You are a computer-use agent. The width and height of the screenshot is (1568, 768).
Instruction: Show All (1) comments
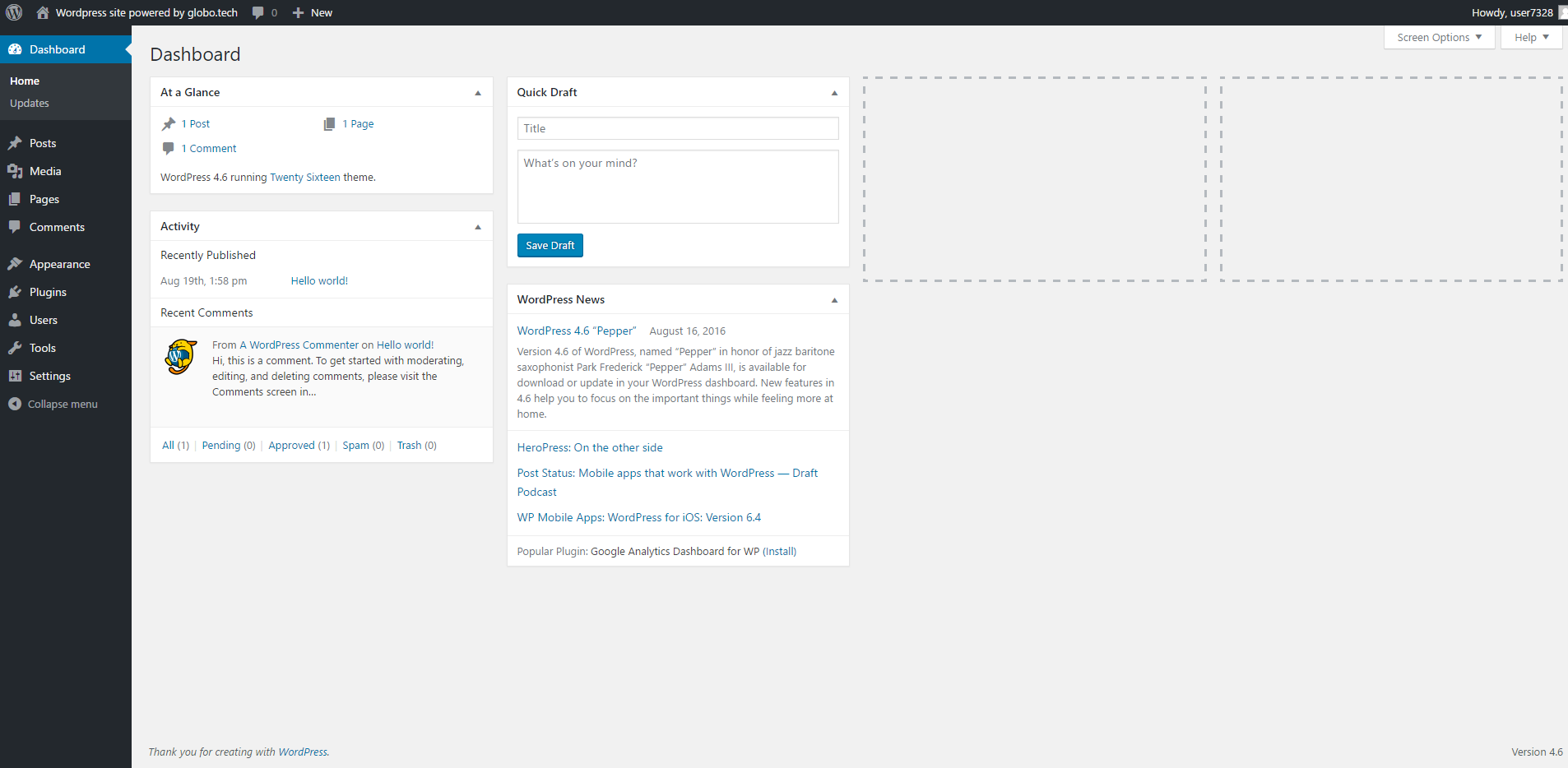[175, 445]
